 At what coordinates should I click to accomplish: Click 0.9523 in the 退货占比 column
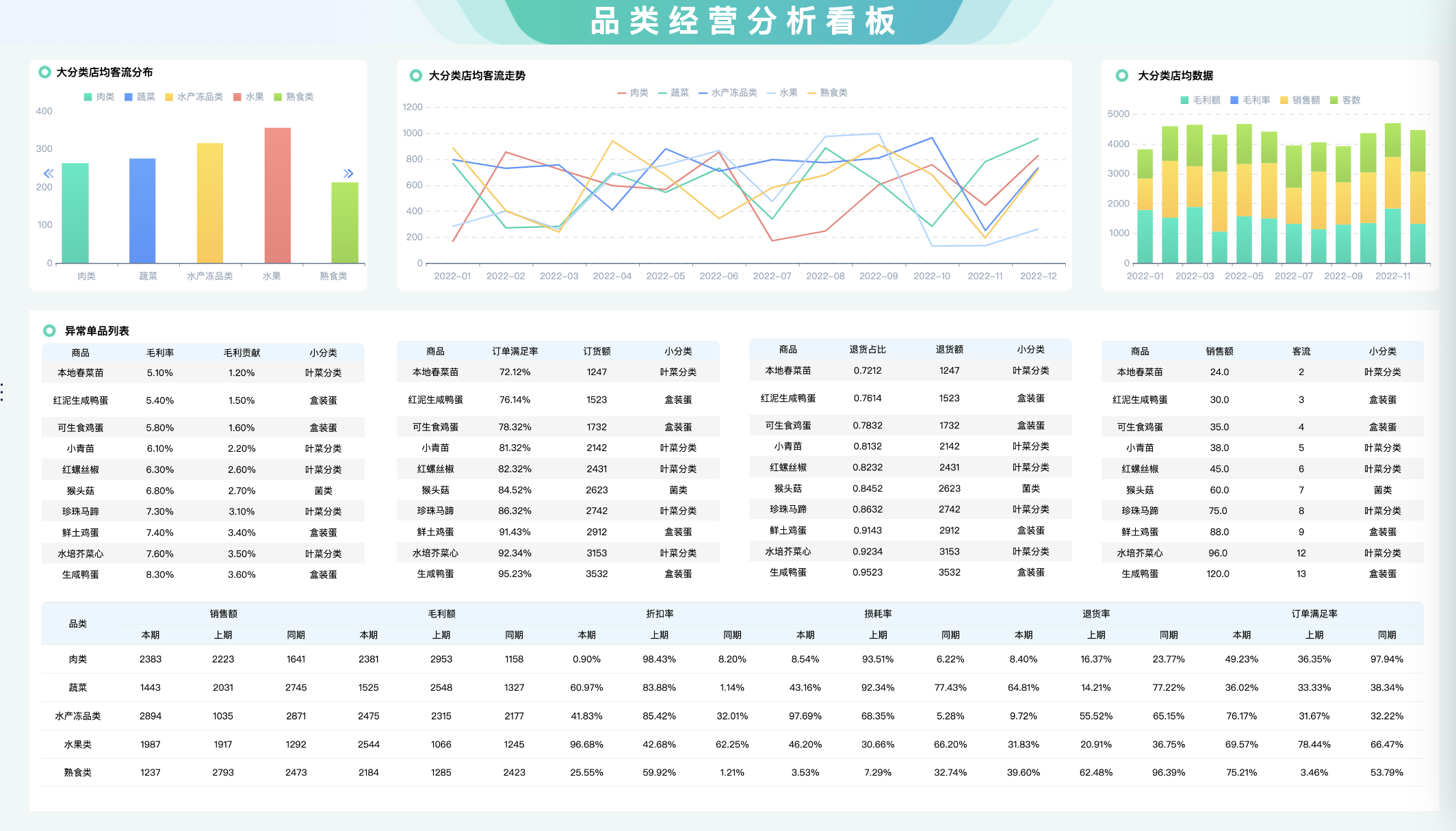click(x=868, y=572)
